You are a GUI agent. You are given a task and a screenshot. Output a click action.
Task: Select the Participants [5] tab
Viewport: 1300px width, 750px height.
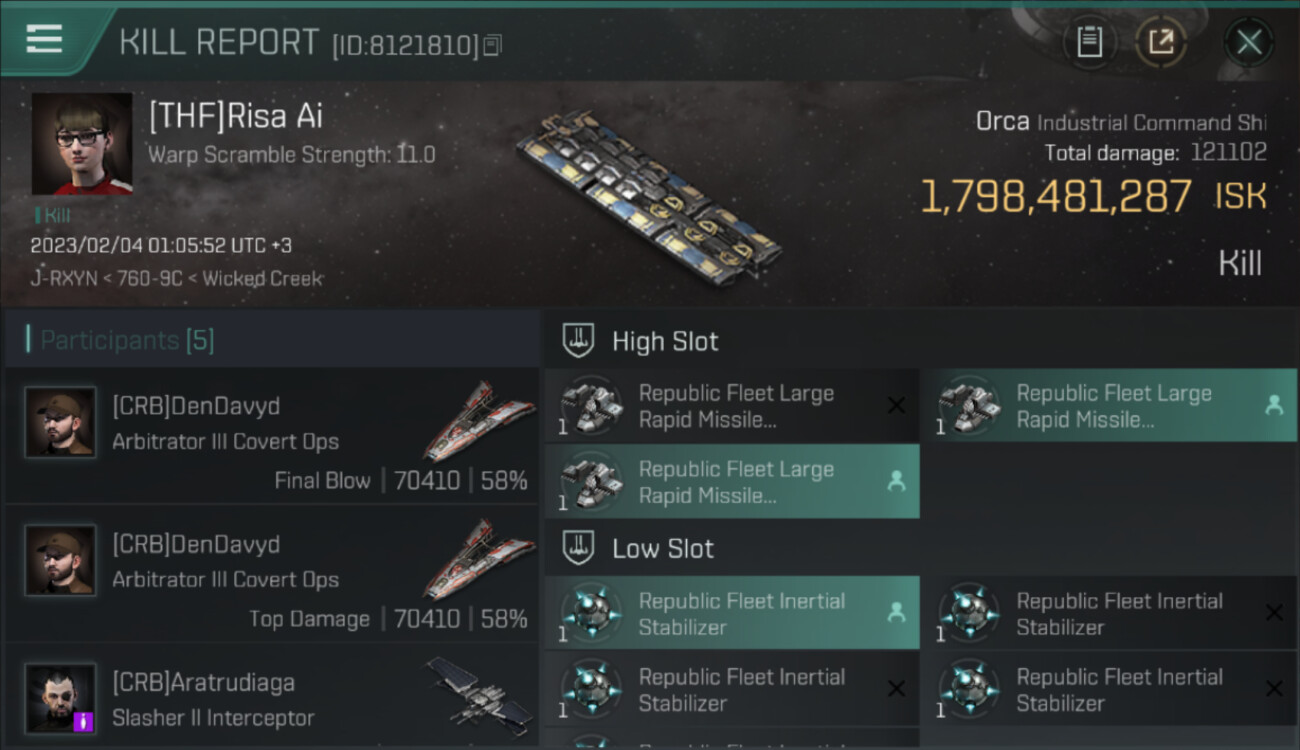(x=127, y=340)
